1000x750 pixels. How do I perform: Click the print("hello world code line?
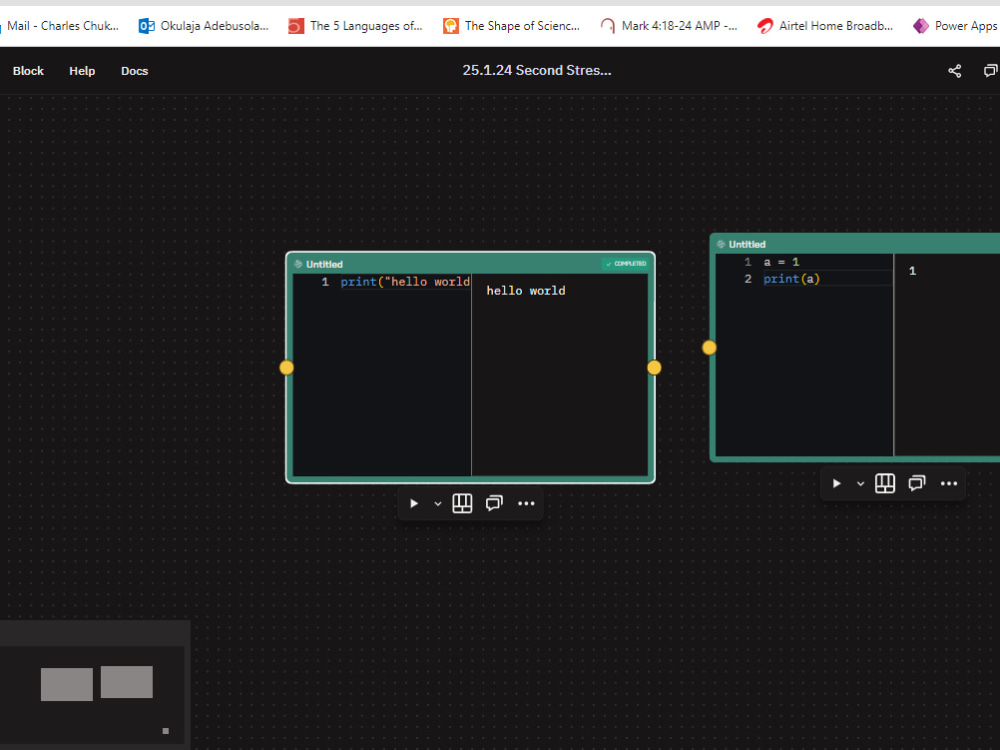(x=405, y=282)
